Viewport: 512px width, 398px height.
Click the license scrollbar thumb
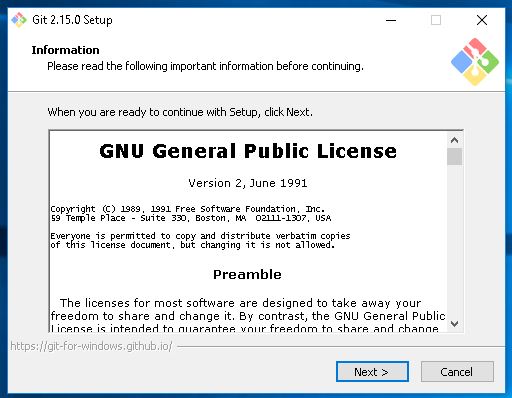(454, 157)
